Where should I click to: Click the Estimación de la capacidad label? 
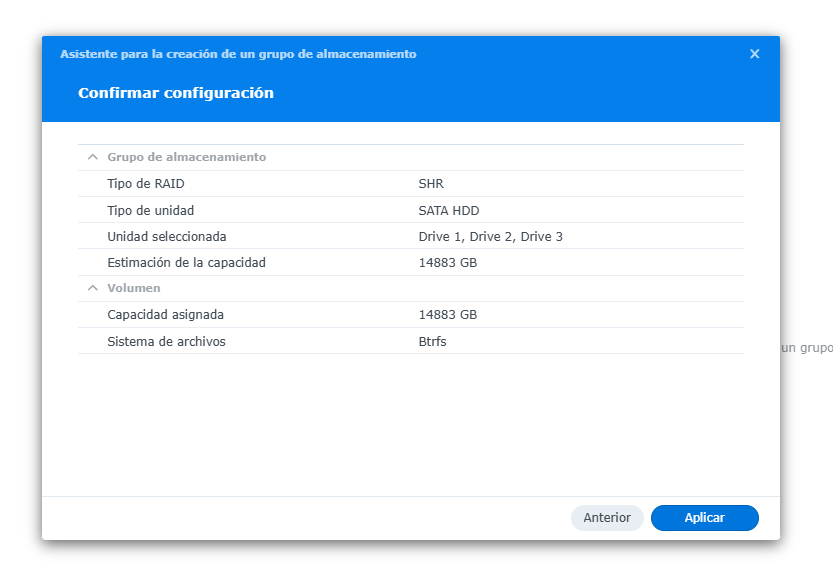186,263
